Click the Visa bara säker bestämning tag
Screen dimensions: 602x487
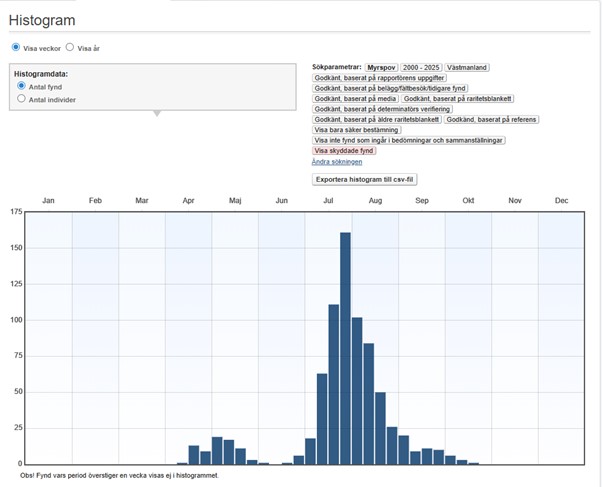click(x=355, y=130)
